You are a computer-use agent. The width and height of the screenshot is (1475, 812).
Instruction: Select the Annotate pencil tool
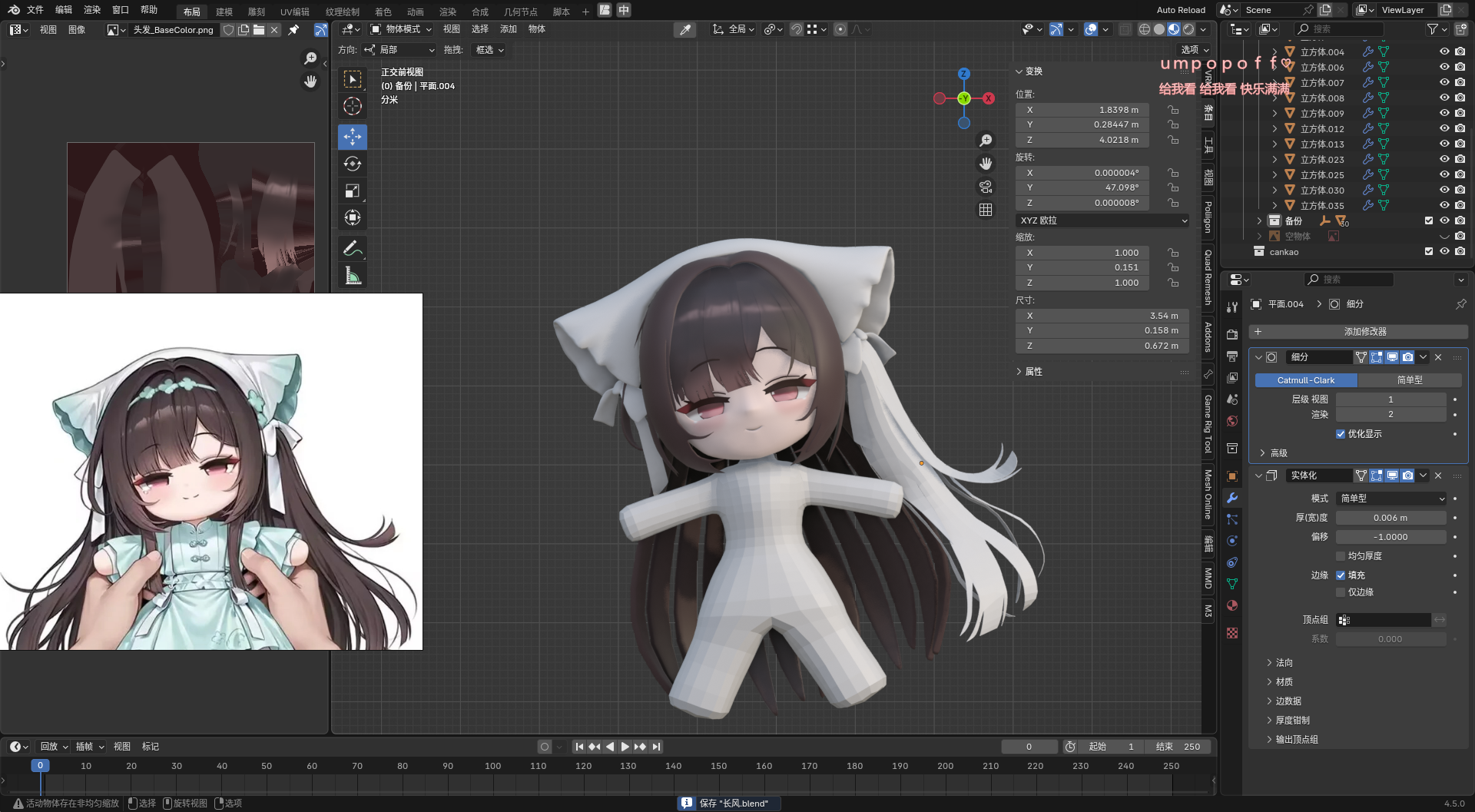[x=352, y=248]
